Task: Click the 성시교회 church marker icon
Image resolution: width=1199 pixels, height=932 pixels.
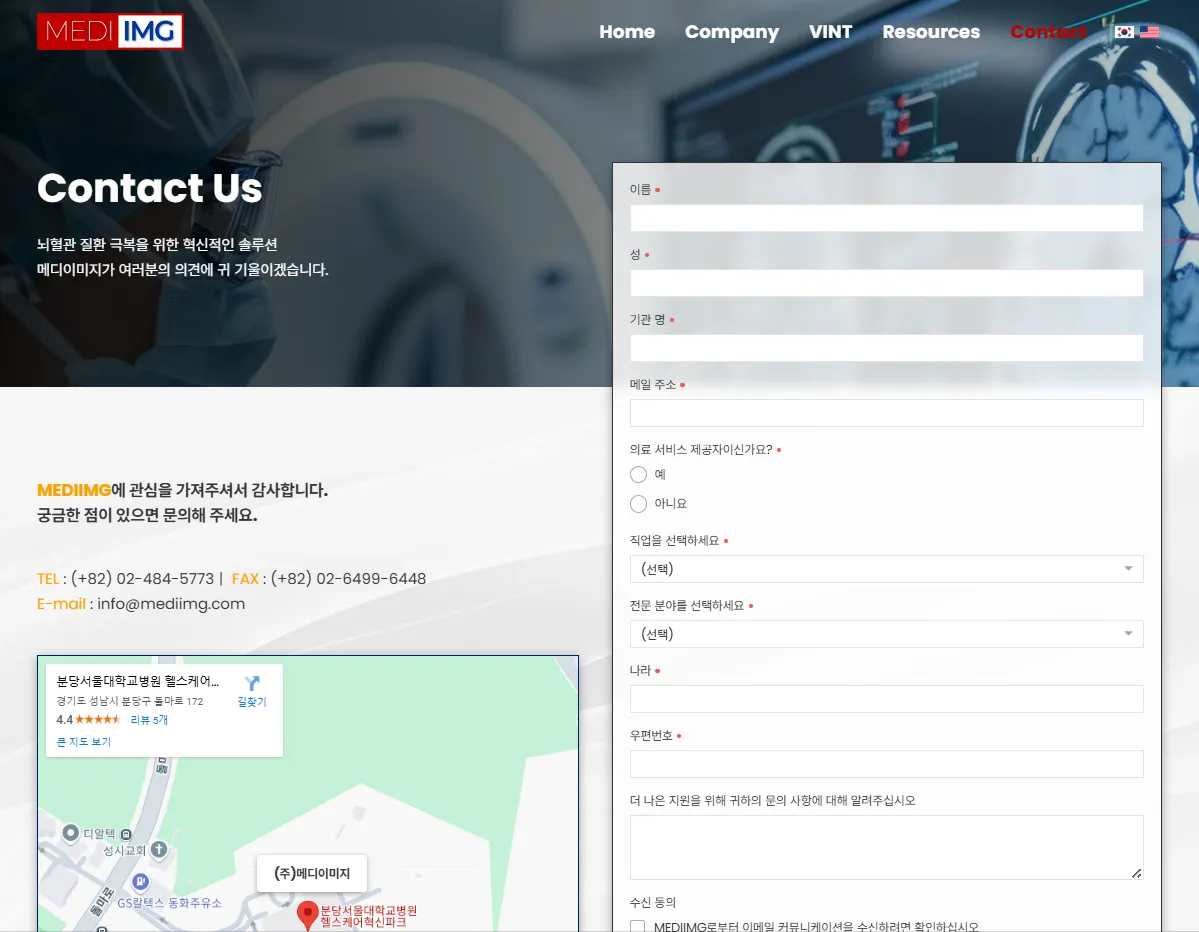Action: coord(158,849)
